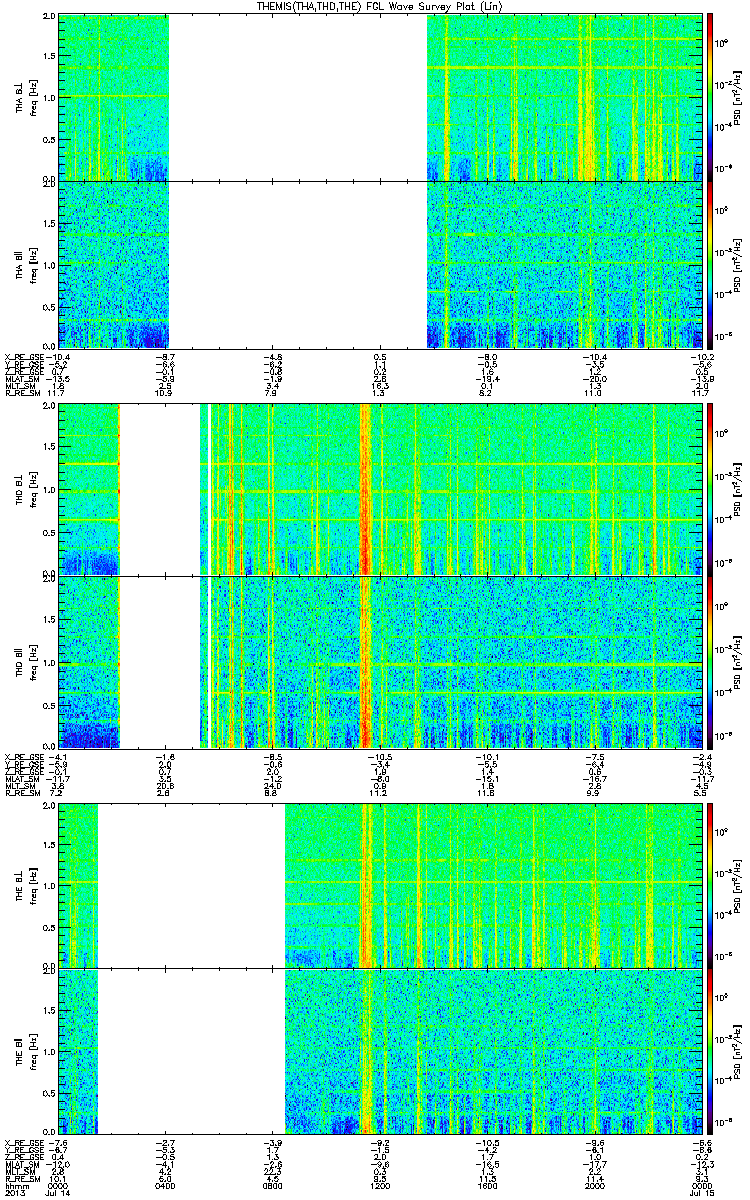Click the THE BL PSD color bar

point(710,886)
